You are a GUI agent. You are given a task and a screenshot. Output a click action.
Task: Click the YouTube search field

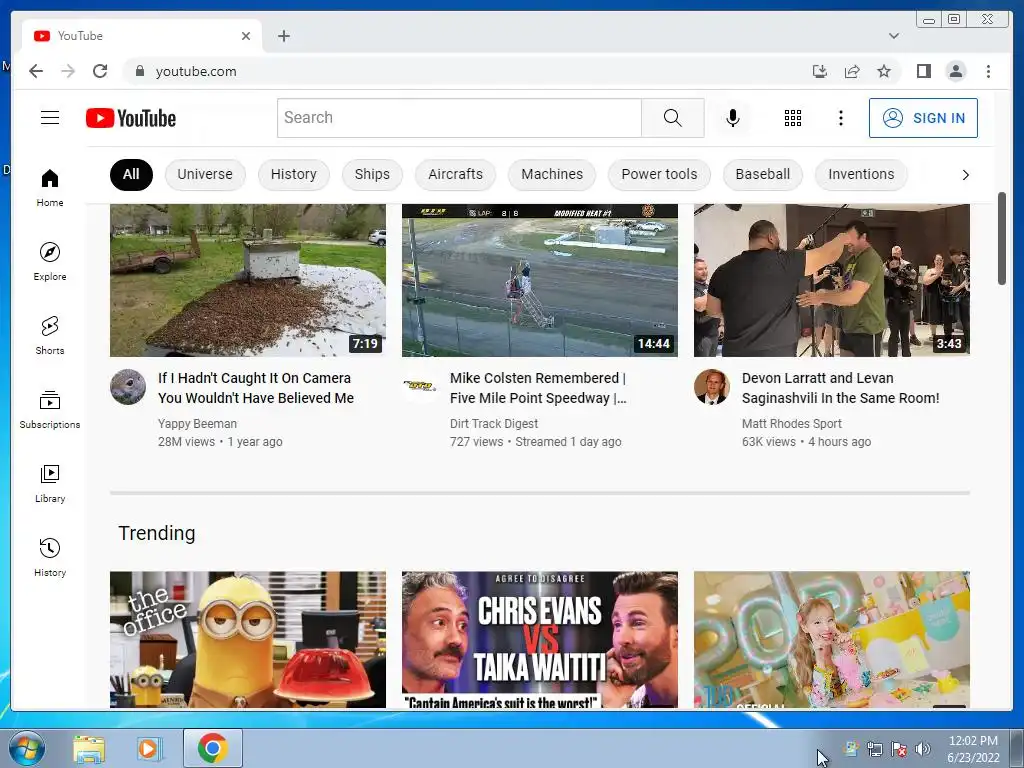(x=459, y=118)
